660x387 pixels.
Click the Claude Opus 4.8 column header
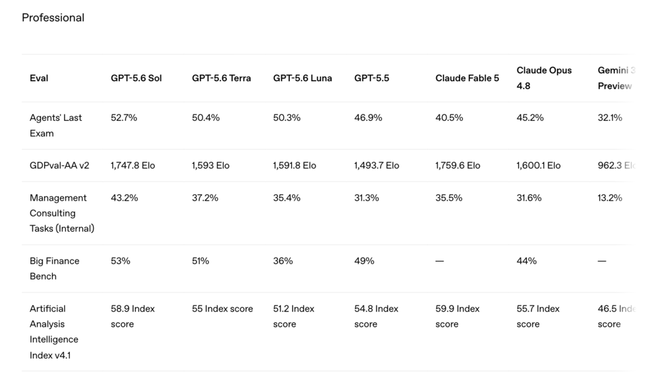click(544, 78)
